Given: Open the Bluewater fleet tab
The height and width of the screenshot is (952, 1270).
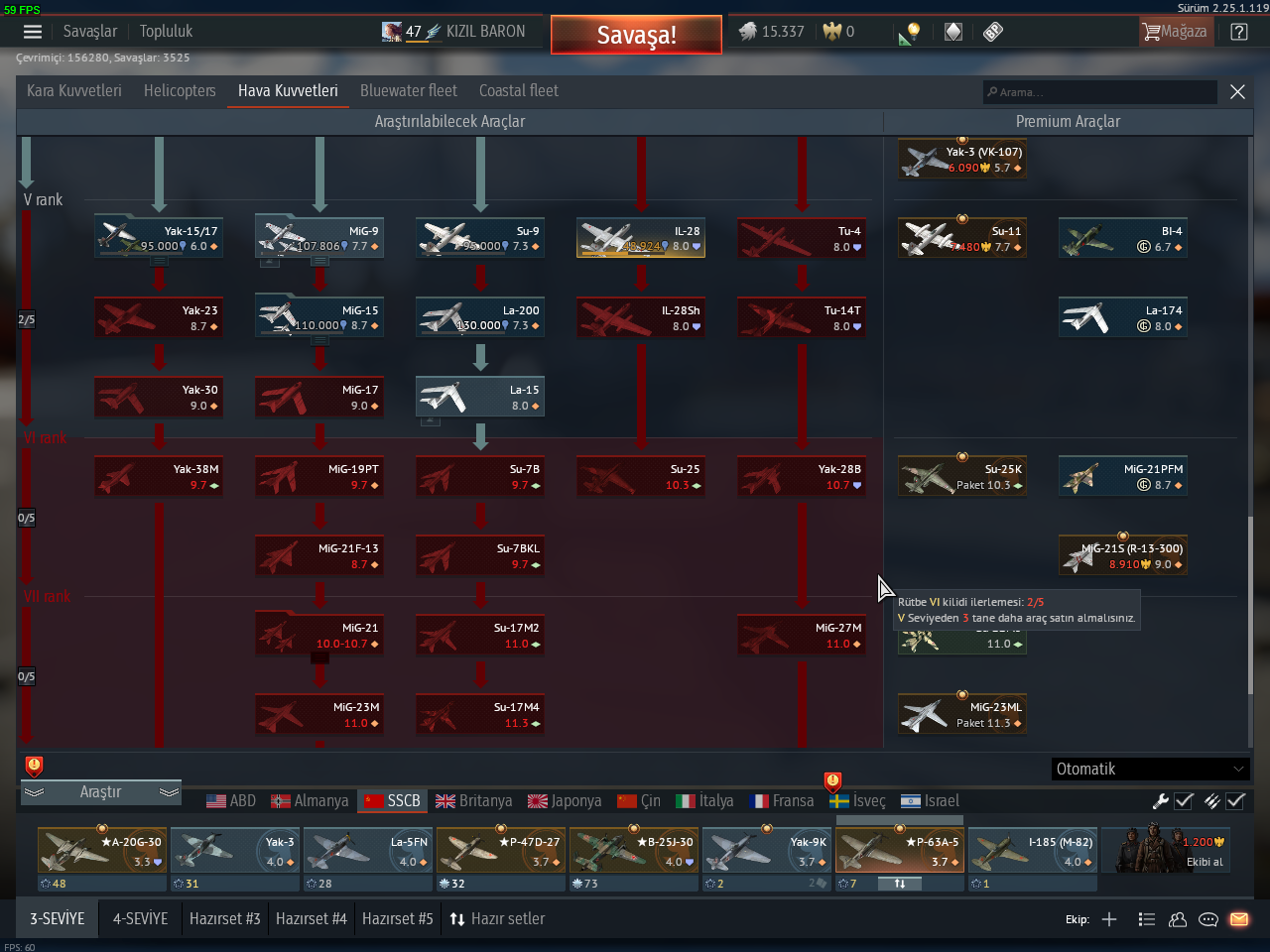Looking at the screenshot, I should (409, 91).
